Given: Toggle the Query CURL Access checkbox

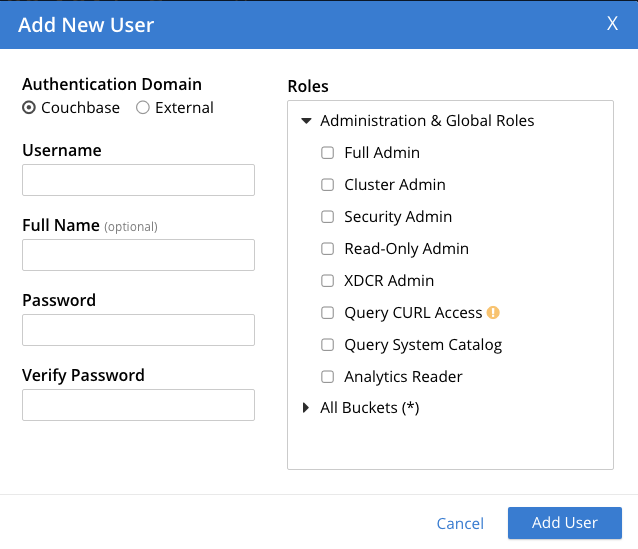Looking at the screenshot, I should [327, 313].
